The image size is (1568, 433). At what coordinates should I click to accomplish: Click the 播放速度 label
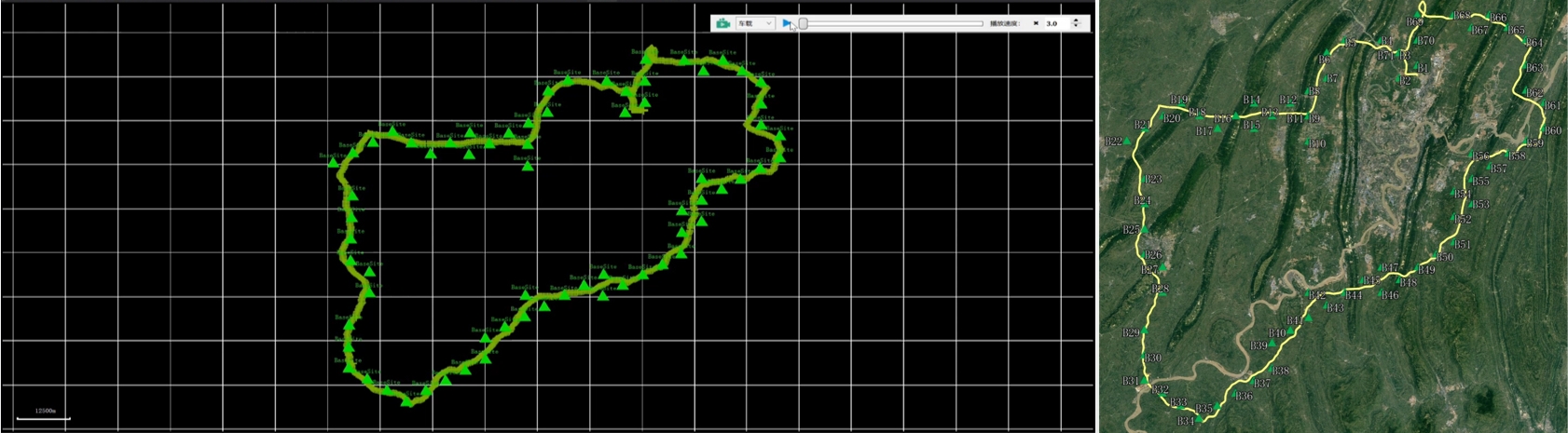(1004, 23)
